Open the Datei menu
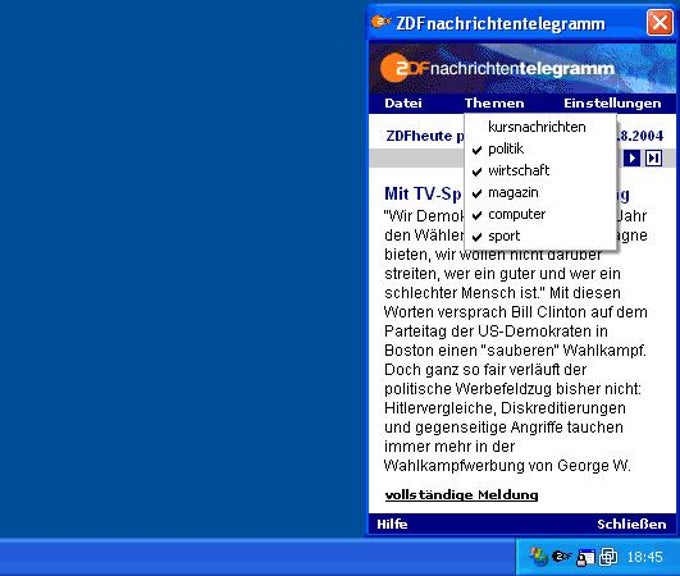 click(x=403, y=103)
